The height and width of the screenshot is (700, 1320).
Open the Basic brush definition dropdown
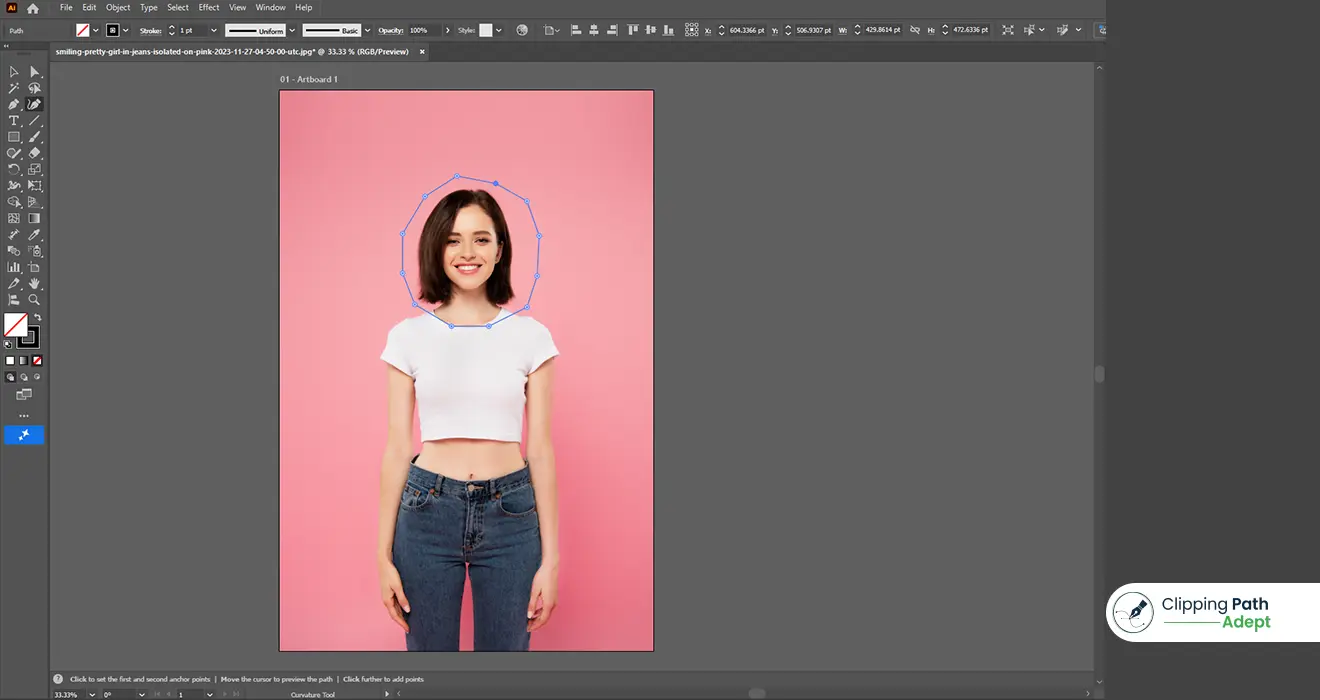tap(366, 30)
